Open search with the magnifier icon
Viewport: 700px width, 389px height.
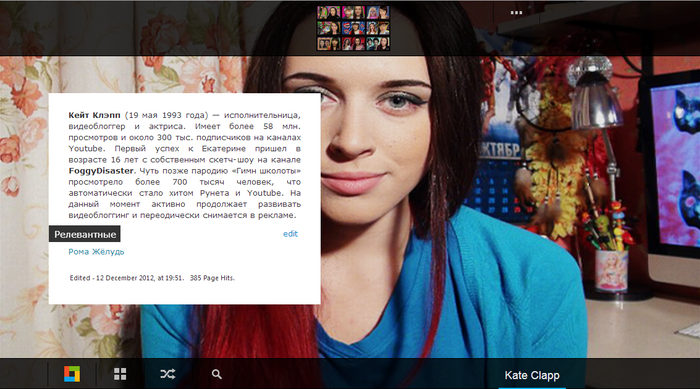coord(217,374)
